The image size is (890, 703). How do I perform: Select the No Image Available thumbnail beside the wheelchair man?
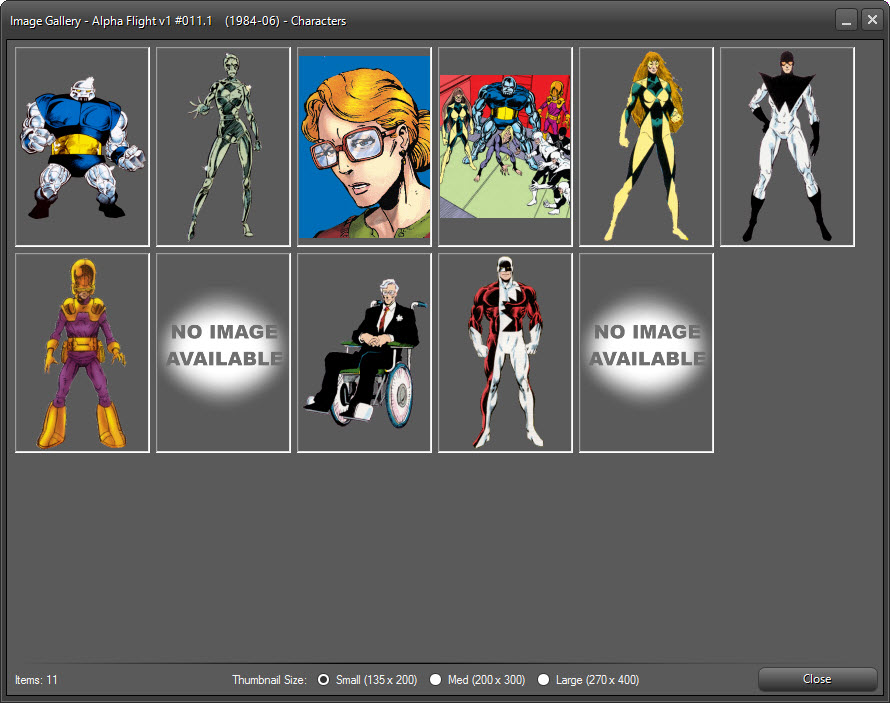pyautogui.click(x=223, y=352)
